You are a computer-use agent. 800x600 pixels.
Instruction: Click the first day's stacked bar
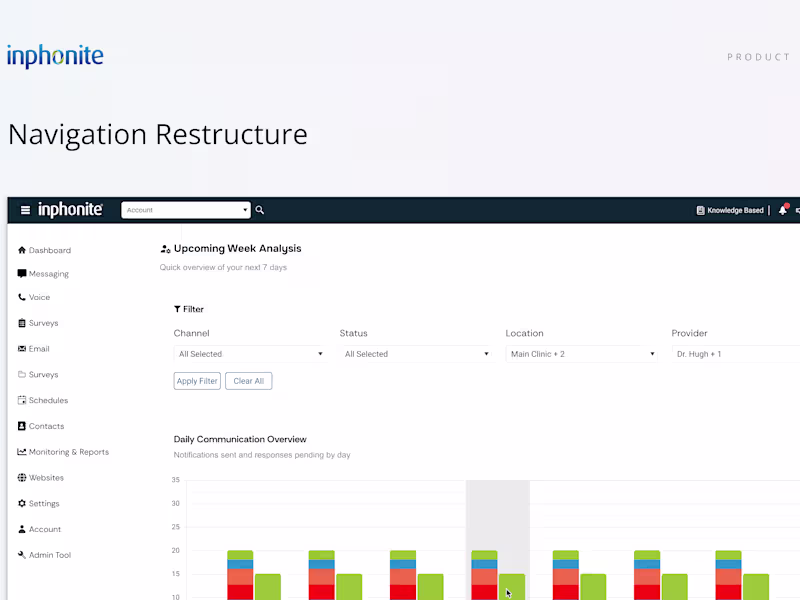pyautogui.click(x=240, y=574)
